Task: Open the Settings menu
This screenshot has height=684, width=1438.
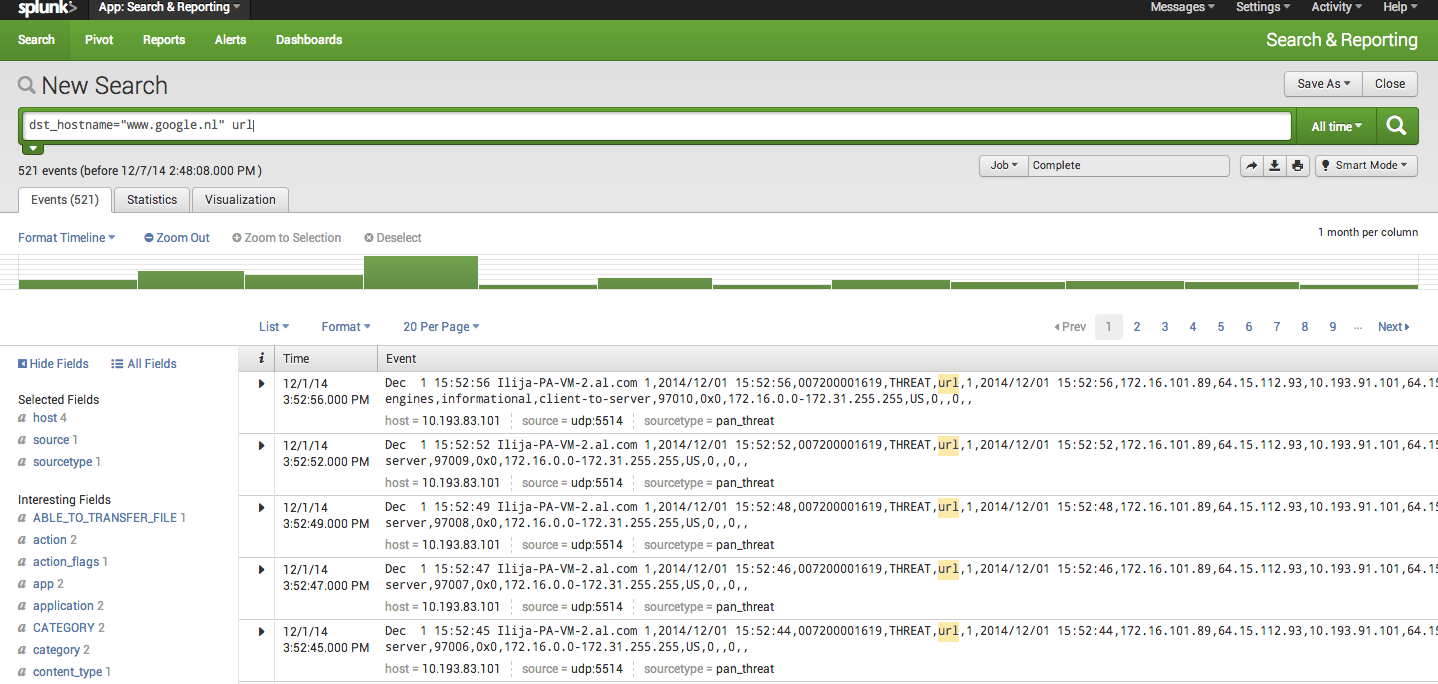Action: [1262, 7]
